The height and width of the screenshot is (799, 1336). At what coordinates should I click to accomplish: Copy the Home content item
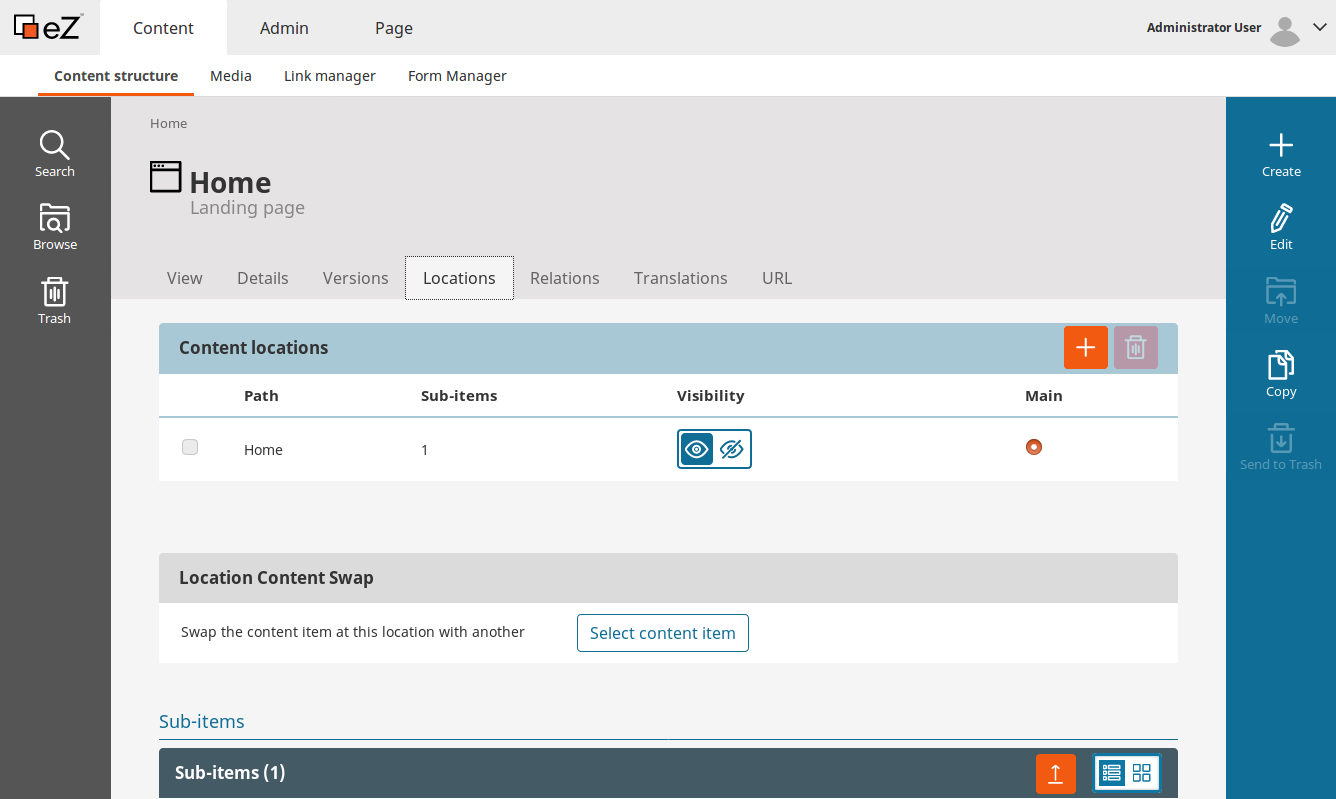point(1281,373)
